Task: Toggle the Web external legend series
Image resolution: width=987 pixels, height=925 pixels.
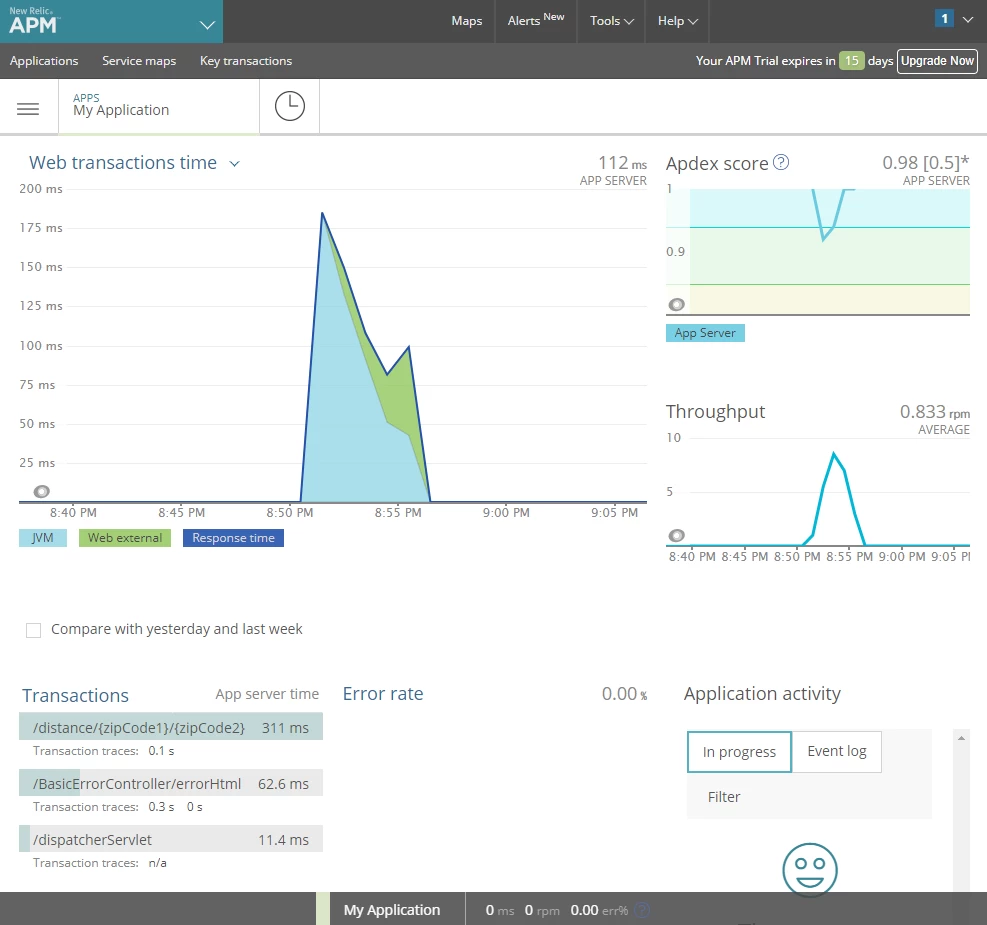Action: [125, 538]
